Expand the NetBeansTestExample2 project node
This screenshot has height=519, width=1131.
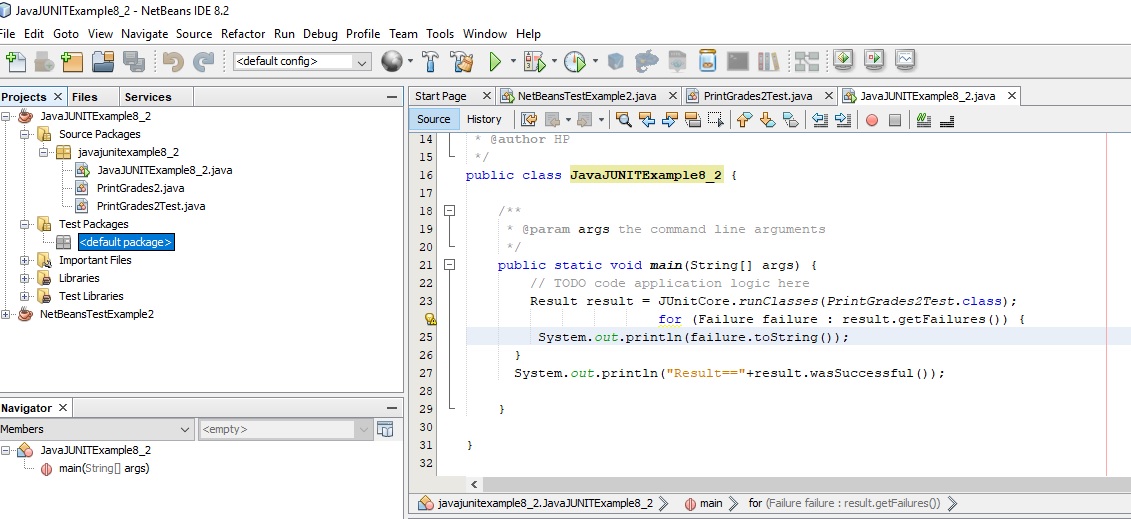(x=6, y=314)
